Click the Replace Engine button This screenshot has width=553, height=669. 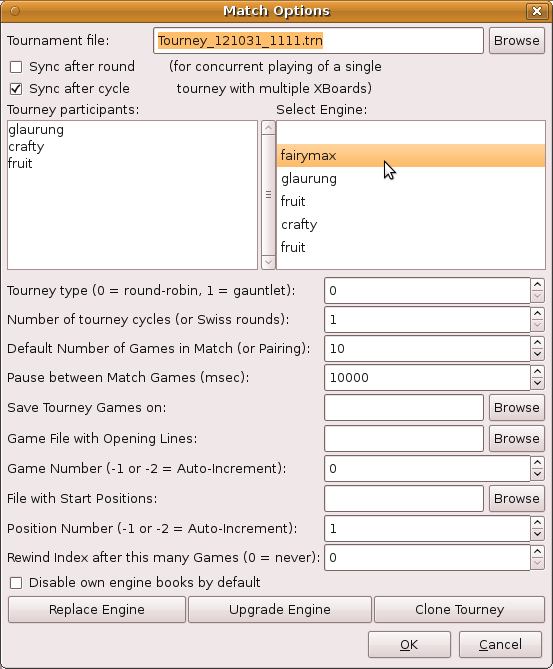(97, 609)
